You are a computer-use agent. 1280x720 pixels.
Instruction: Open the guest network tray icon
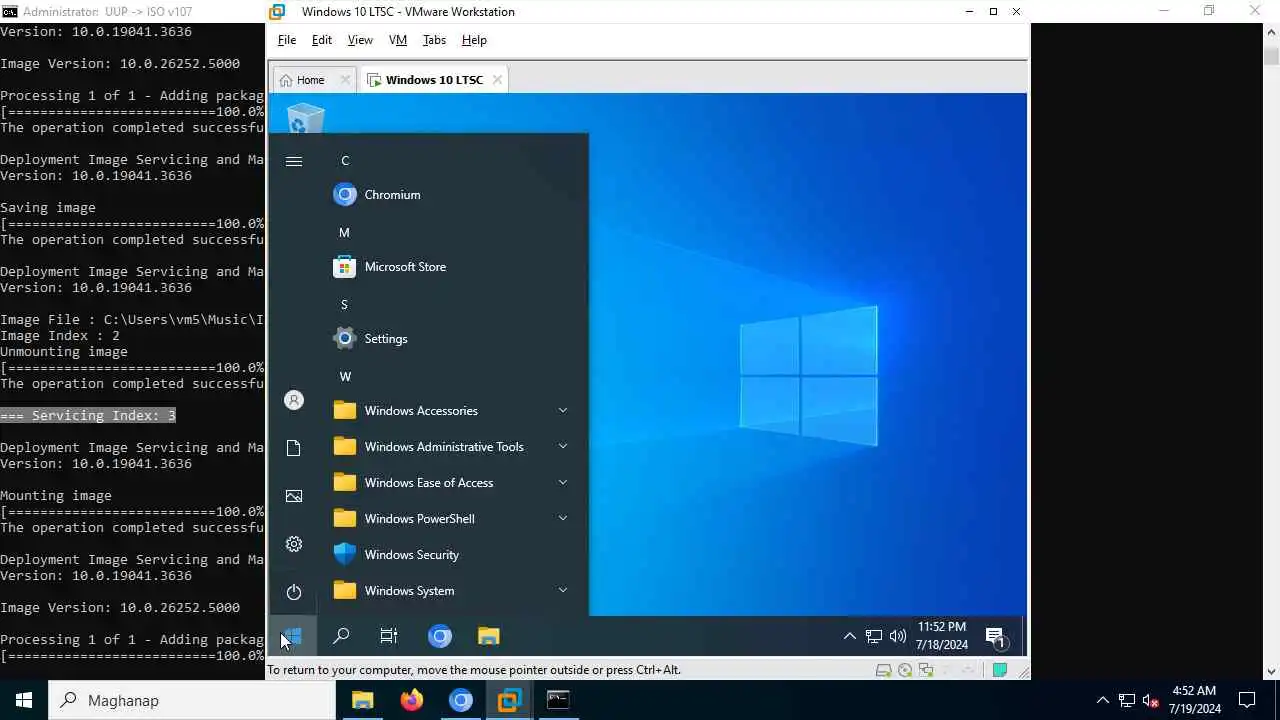[873, 636]
